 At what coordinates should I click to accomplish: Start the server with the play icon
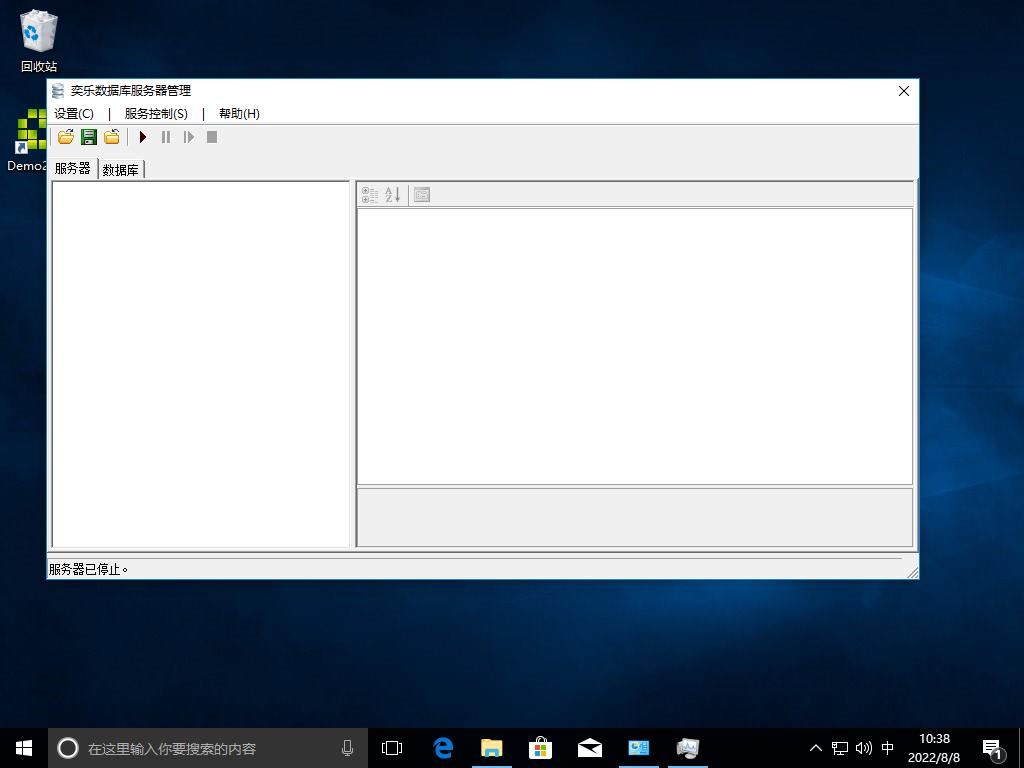tap(143, 137)
